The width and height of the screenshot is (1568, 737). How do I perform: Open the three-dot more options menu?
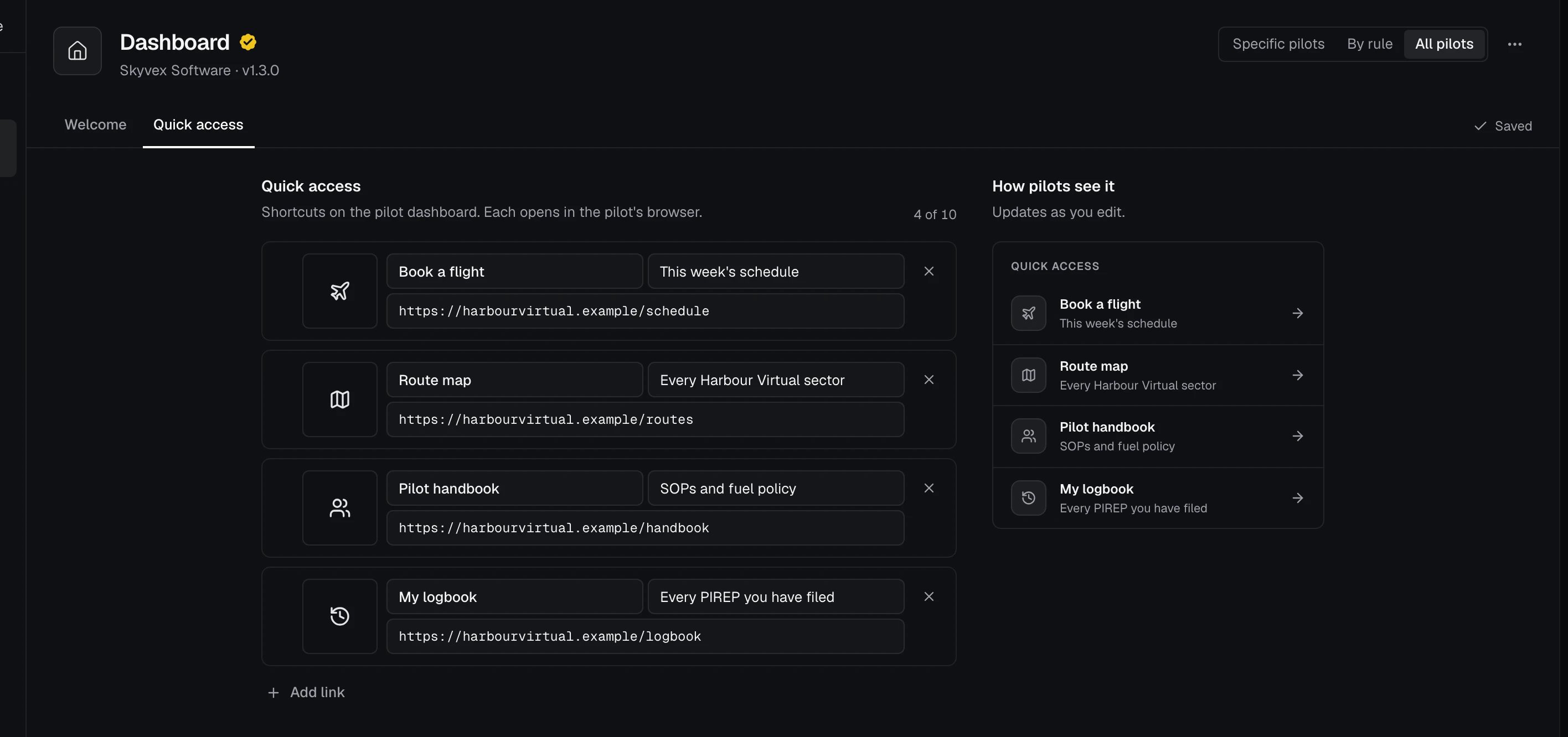1514,44
